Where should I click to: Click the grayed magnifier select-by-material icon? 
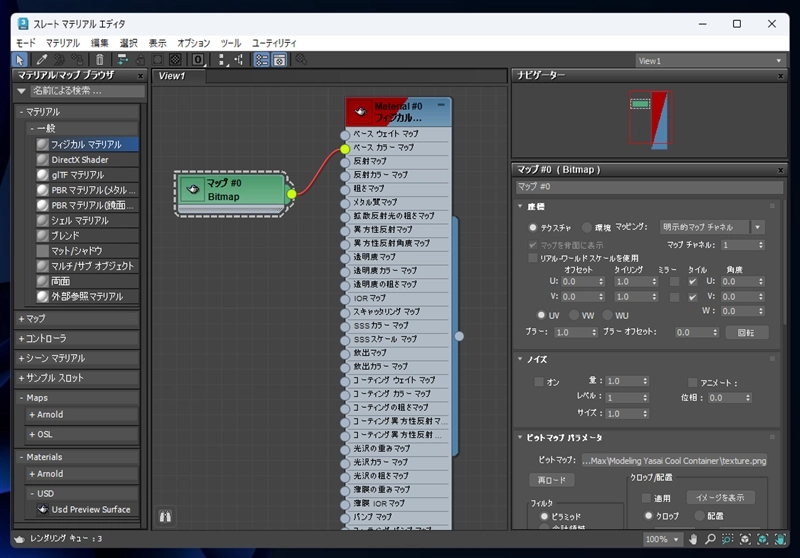pos(301,60)
